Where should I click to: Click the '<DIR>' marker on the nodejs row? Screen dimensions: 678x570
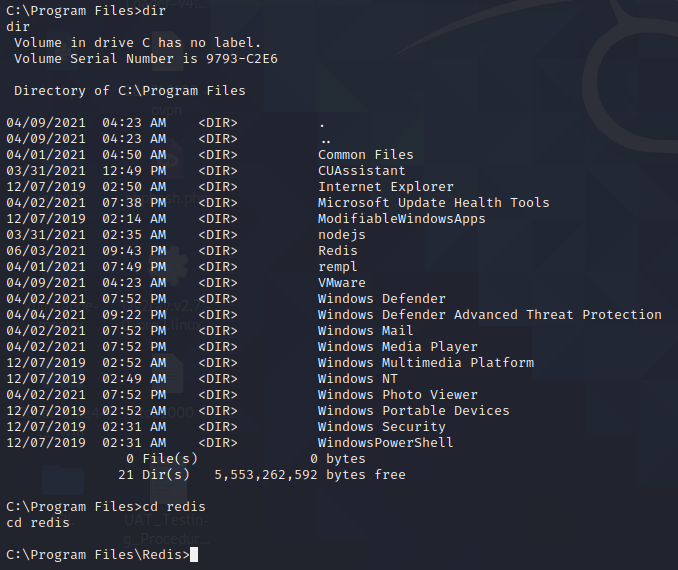(218, 235)
